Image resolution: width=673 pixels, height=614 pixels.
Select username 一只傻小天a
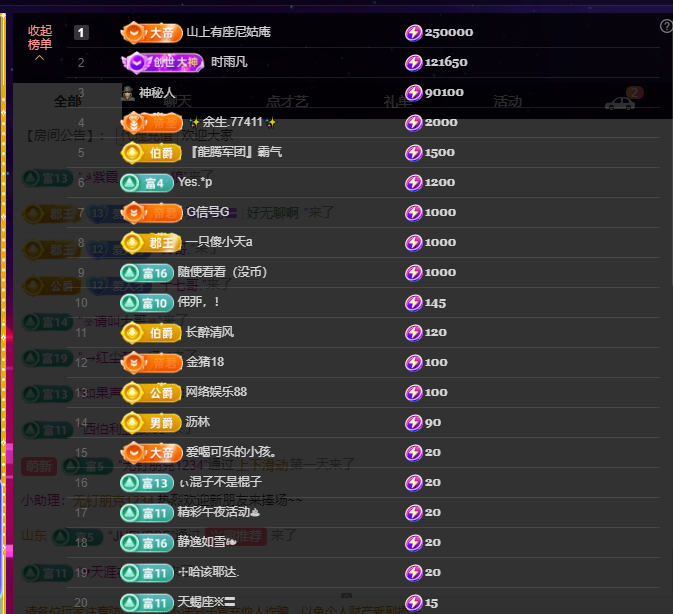tap(219, 242)
